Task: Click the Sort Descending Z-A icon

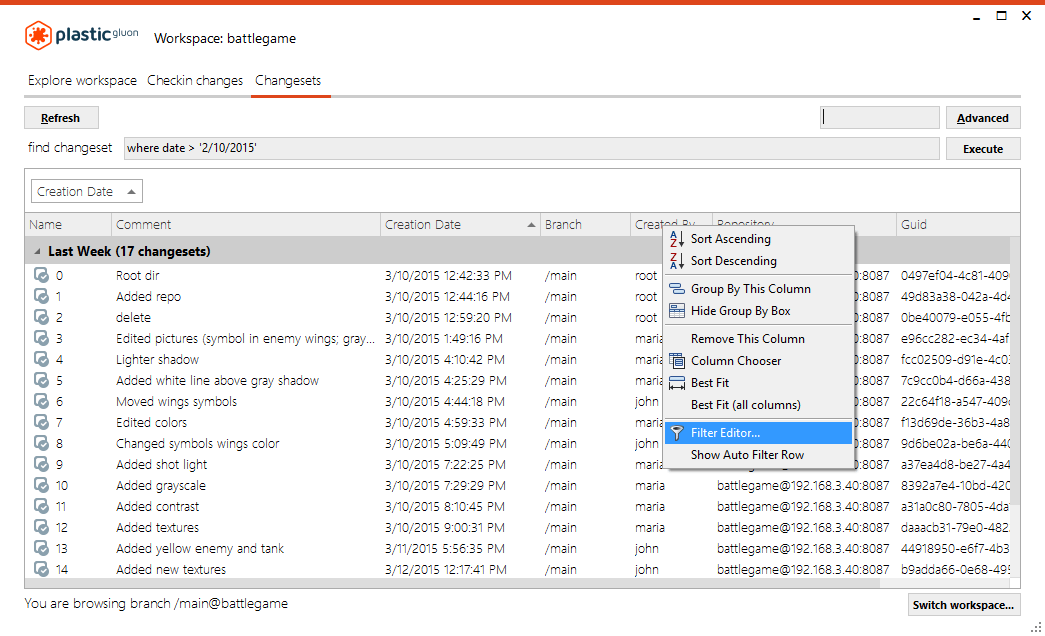Action: pyautogui.click(x=676, y=261)
